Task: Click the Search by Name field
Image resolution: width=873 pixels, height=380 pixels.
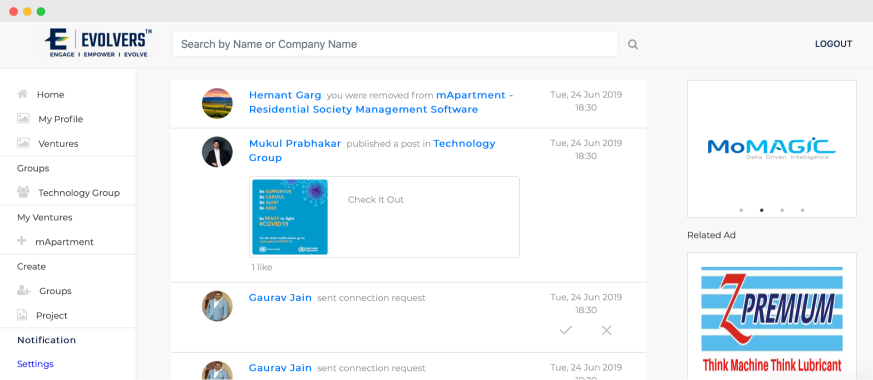Action: (395, 44)
